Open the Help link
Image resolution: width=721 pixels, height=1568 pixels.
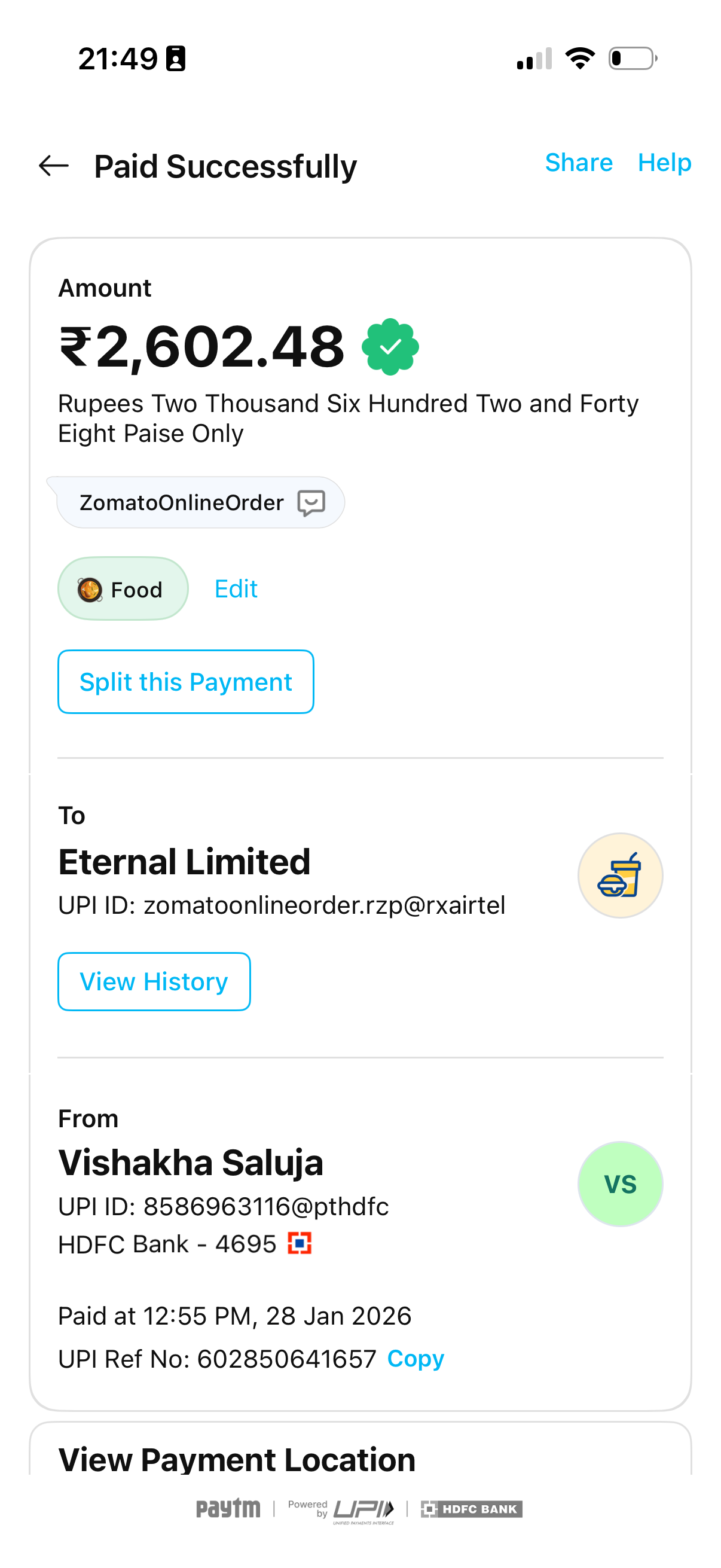664,163
